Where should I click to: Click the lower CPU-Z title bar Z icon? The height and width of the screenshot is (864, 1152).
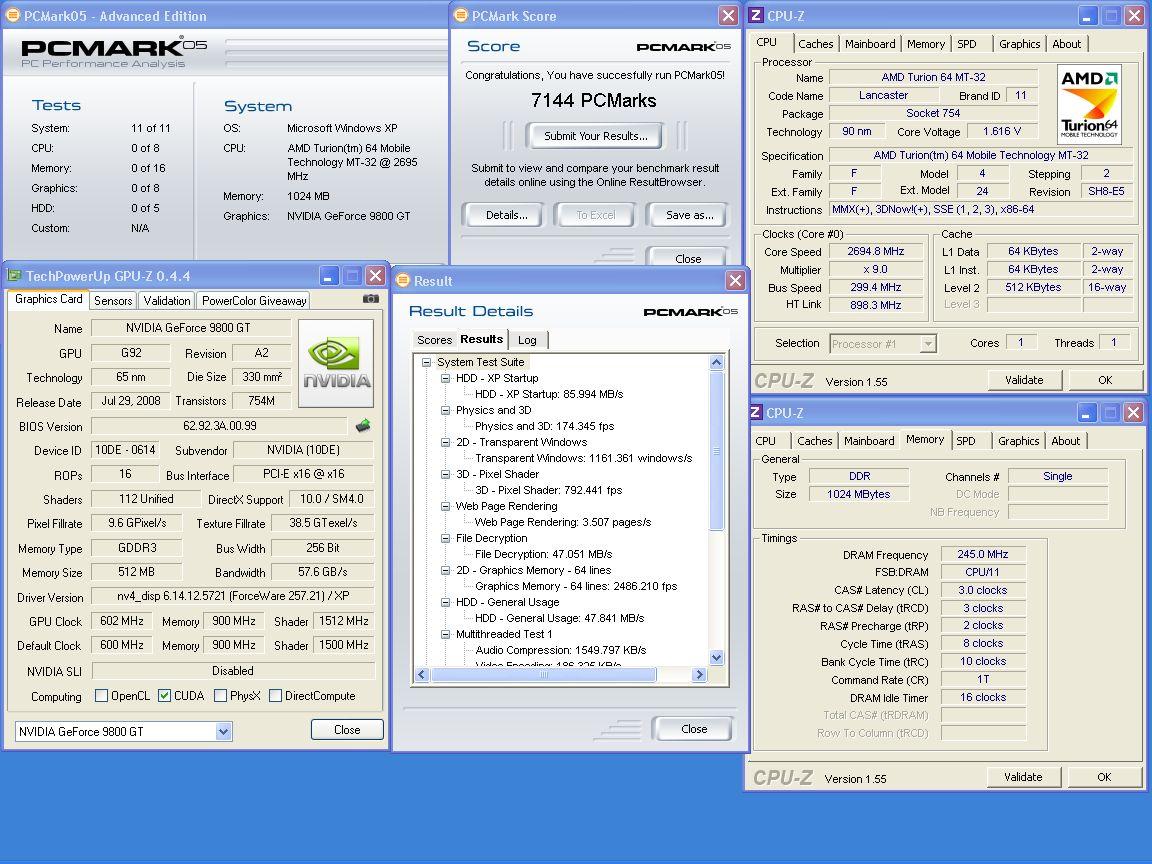756,412
